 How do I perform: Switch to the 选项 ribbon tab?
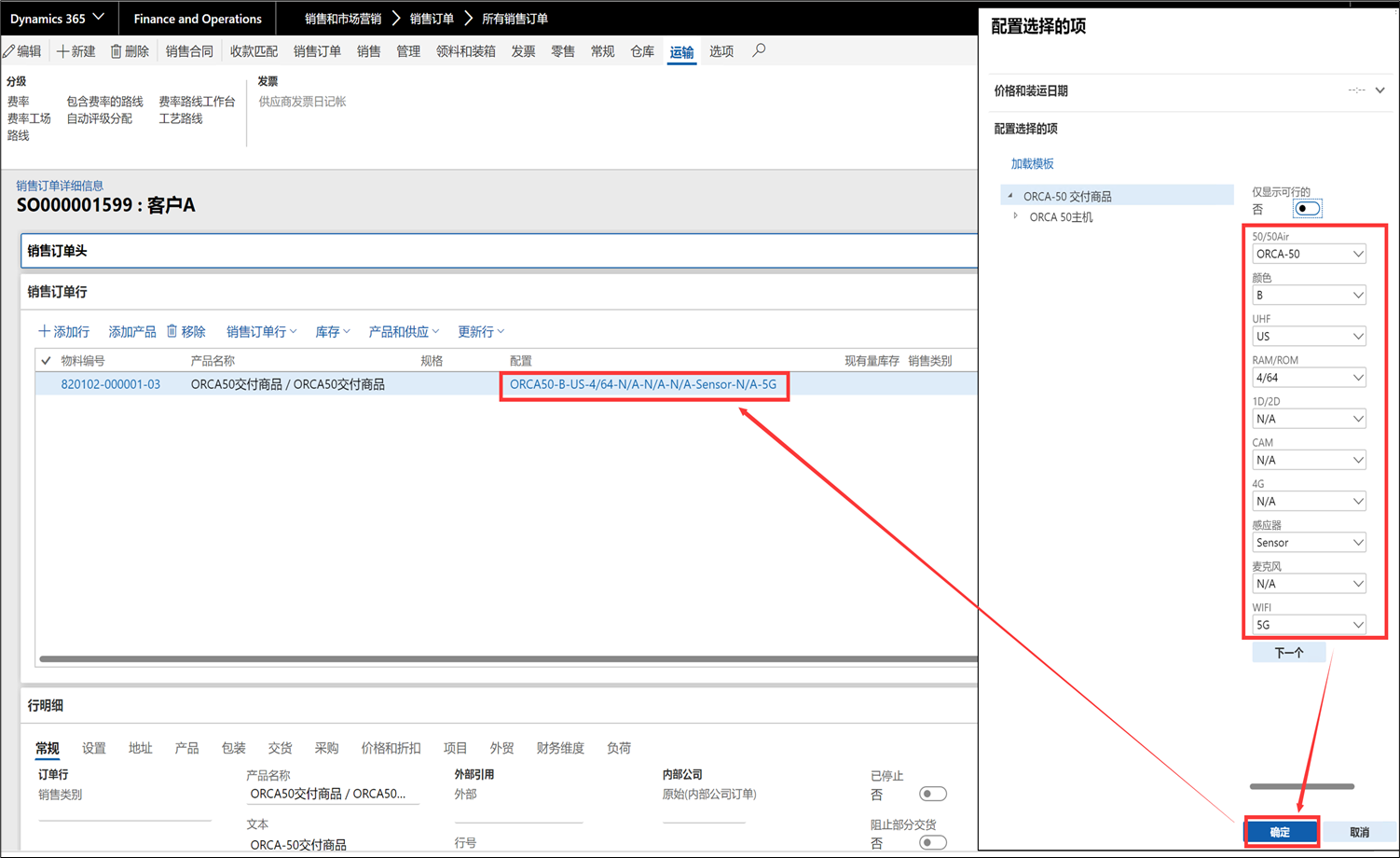pos(721,51)
